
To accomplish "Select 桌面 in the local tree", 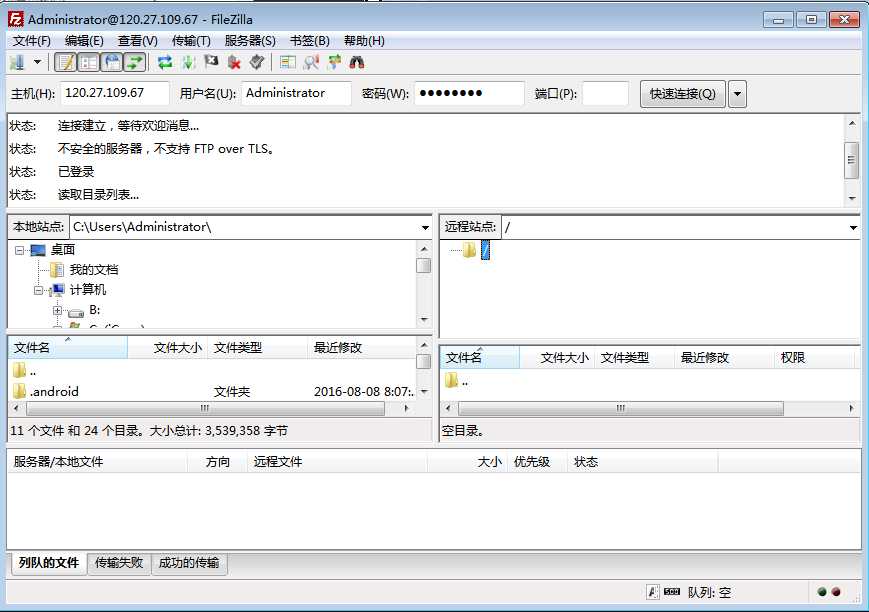I will tap(63, 250).
